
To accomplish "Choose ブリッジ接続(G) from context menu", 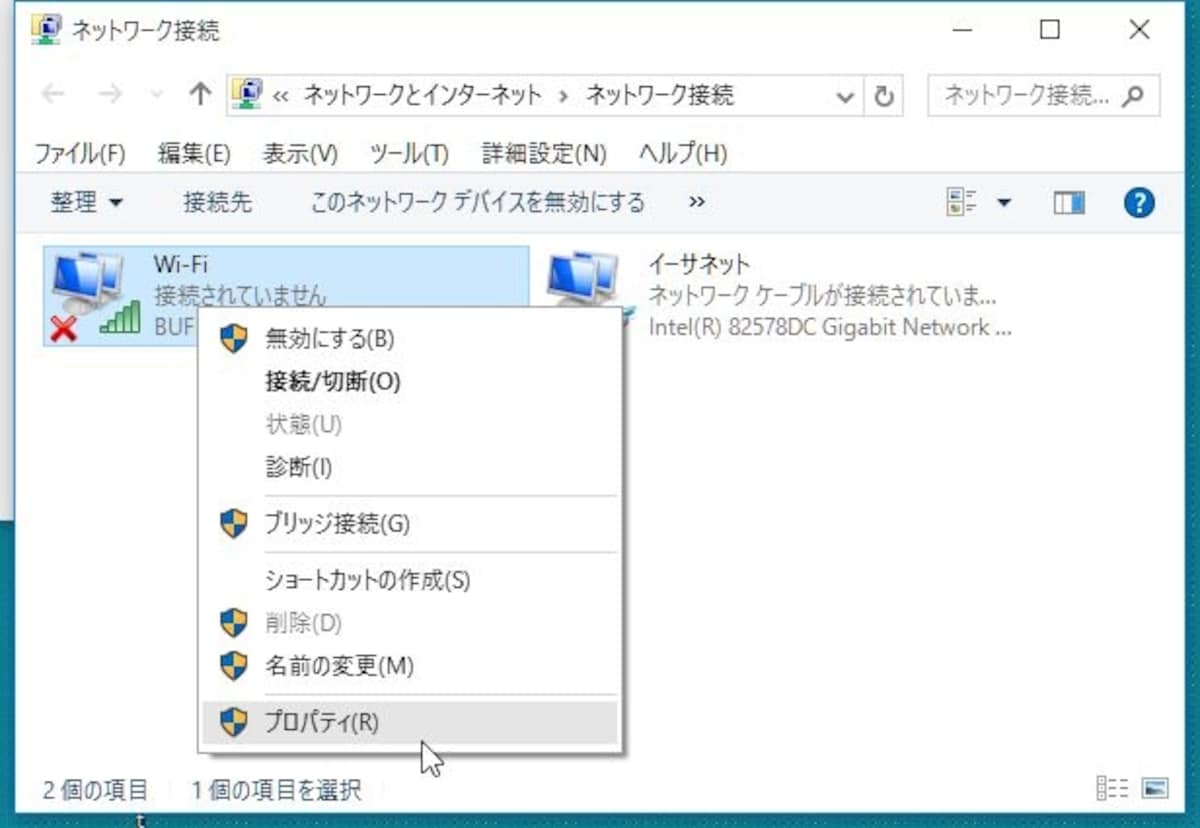I will pyautogui.click(x=410, y=523).
